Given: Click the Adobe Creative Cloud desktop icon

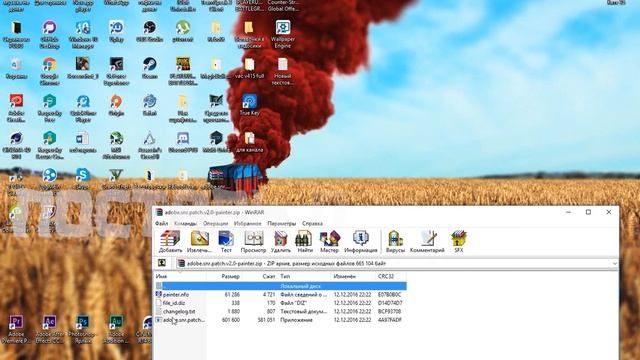Looking at the screenshot, I should 16,107.
